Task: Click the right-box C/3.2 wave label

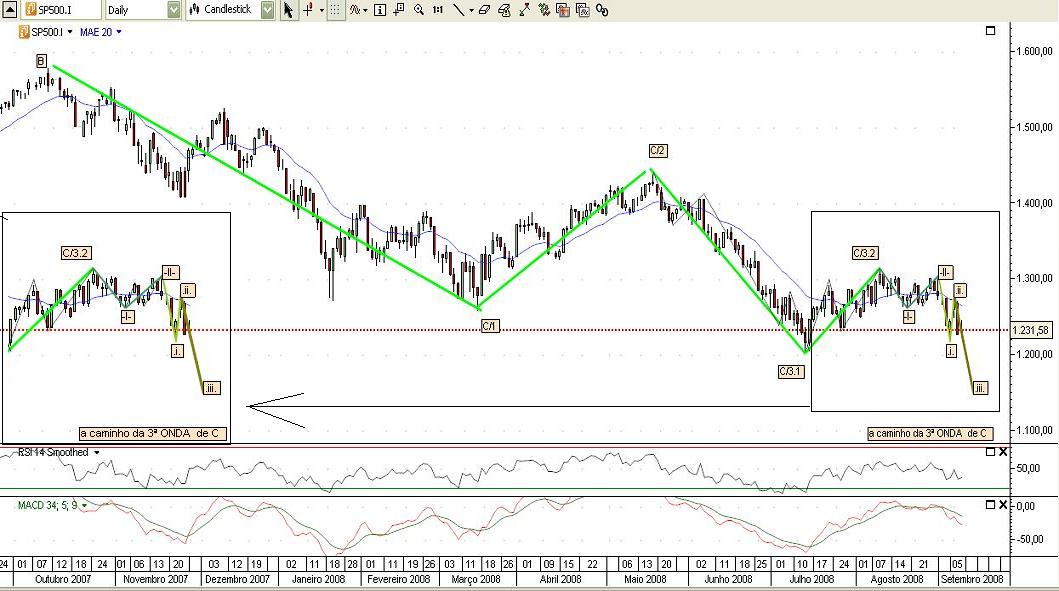Action: coord(864,253)
